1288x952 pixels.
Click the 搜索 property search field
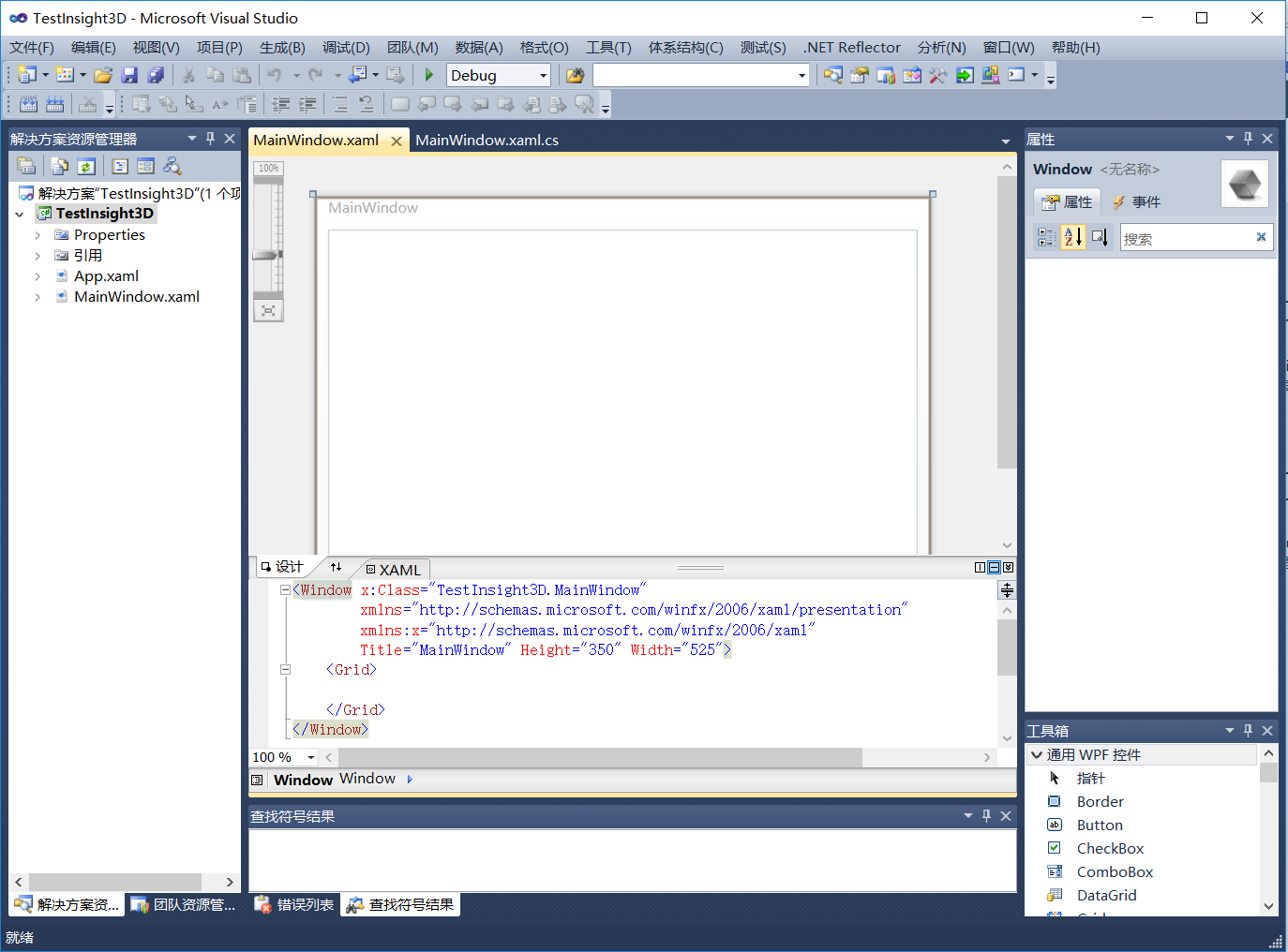click(1187, 238)
